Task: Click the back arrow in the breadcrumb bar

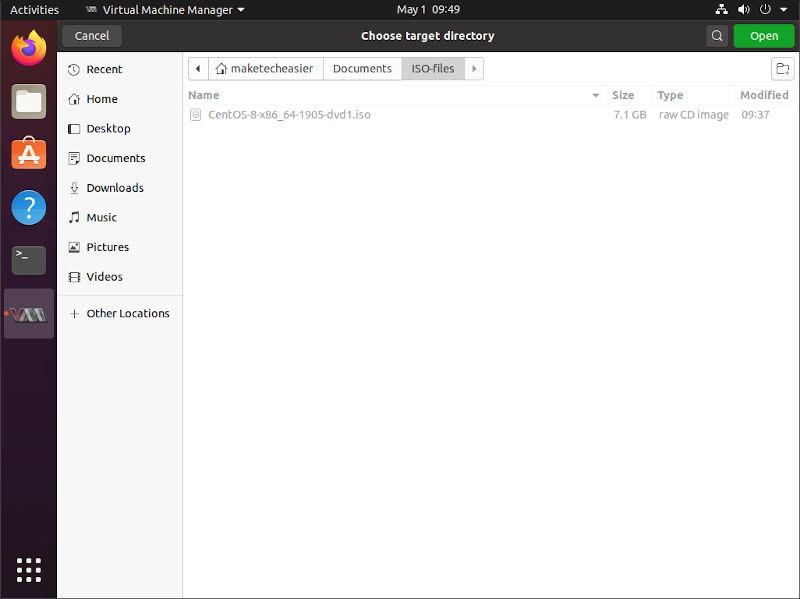Action: (x=198, y=69)
